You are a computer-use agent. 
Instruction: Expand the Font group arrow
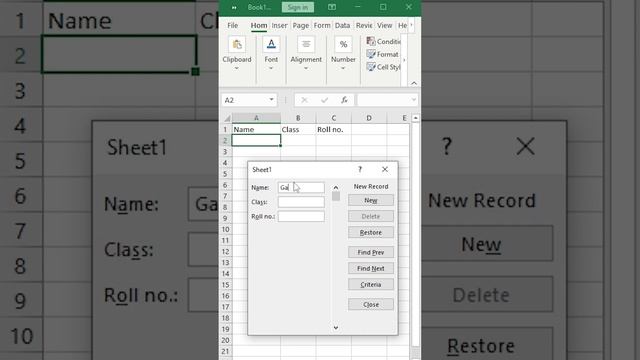[271, 68]
